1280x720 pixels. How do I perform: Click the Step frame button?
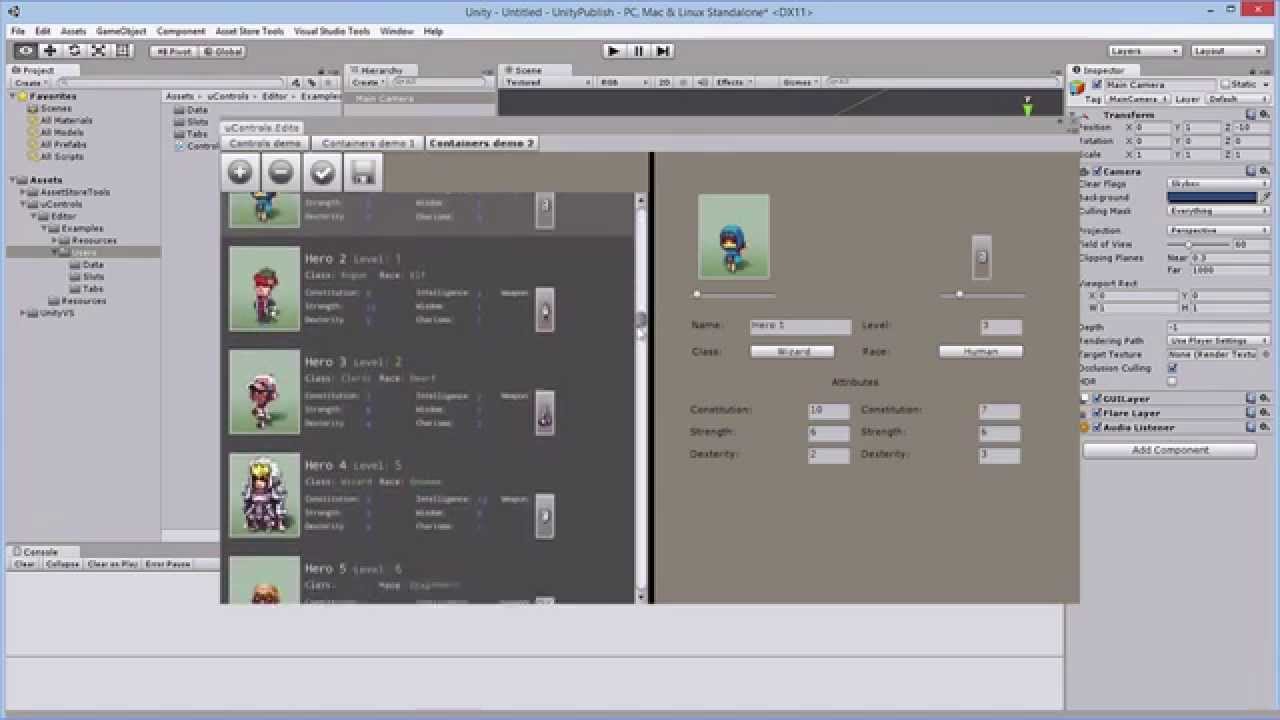pos(662,51)
